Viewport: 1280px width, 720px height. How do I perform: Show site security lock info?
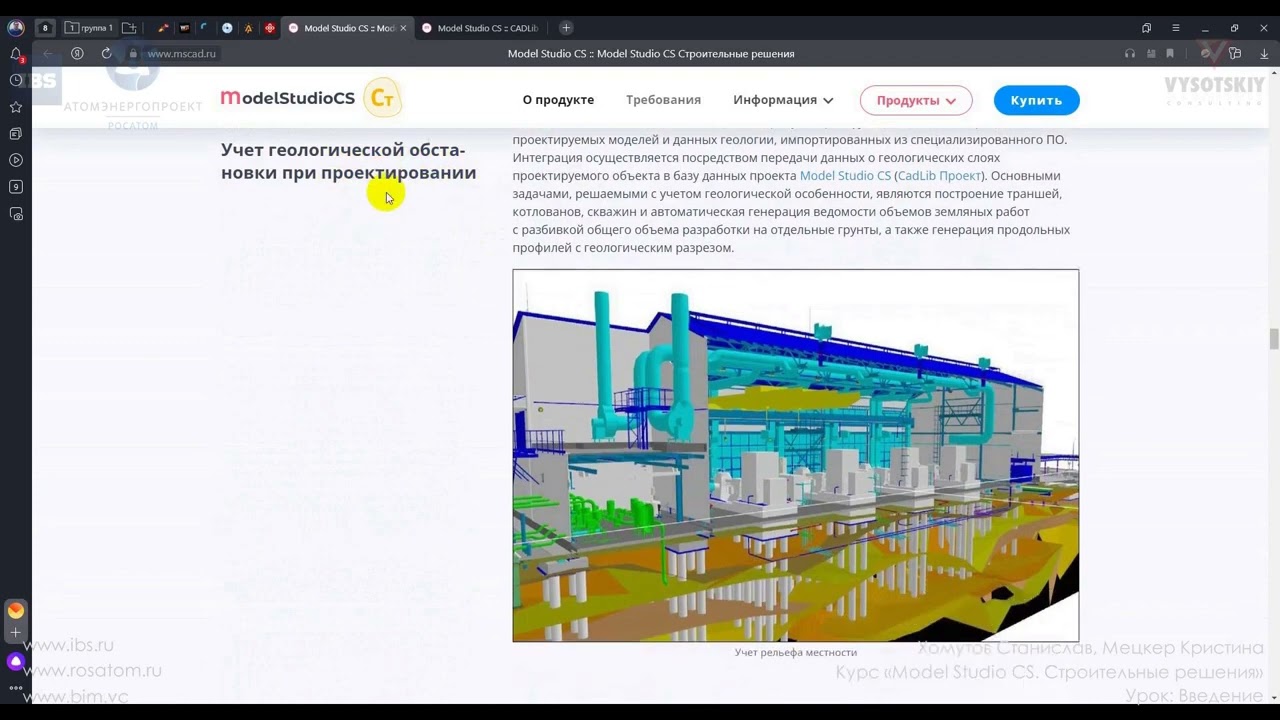click(133, 54)
